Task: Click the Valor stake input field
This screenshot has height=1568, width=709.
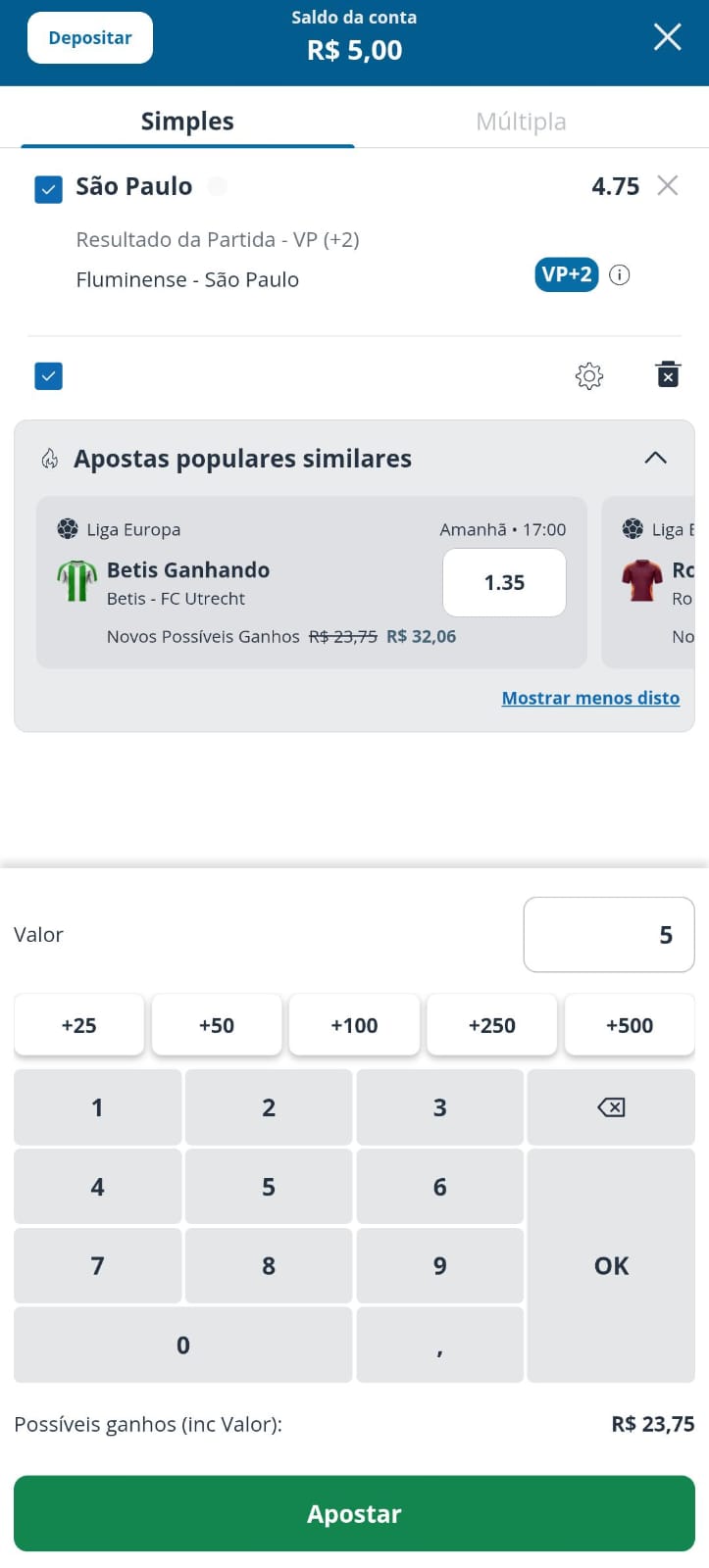Action: [608, 934]
